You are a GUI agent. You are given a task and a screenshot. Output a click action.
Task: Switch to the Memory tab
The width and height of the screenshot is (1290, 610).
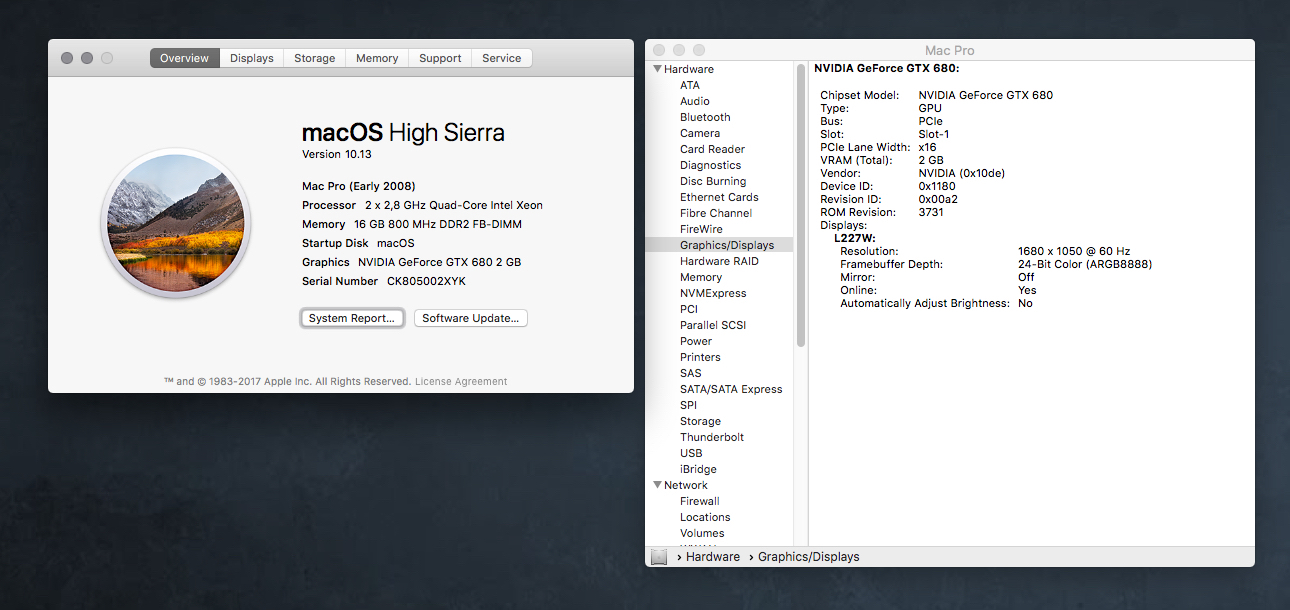point(377,58)
